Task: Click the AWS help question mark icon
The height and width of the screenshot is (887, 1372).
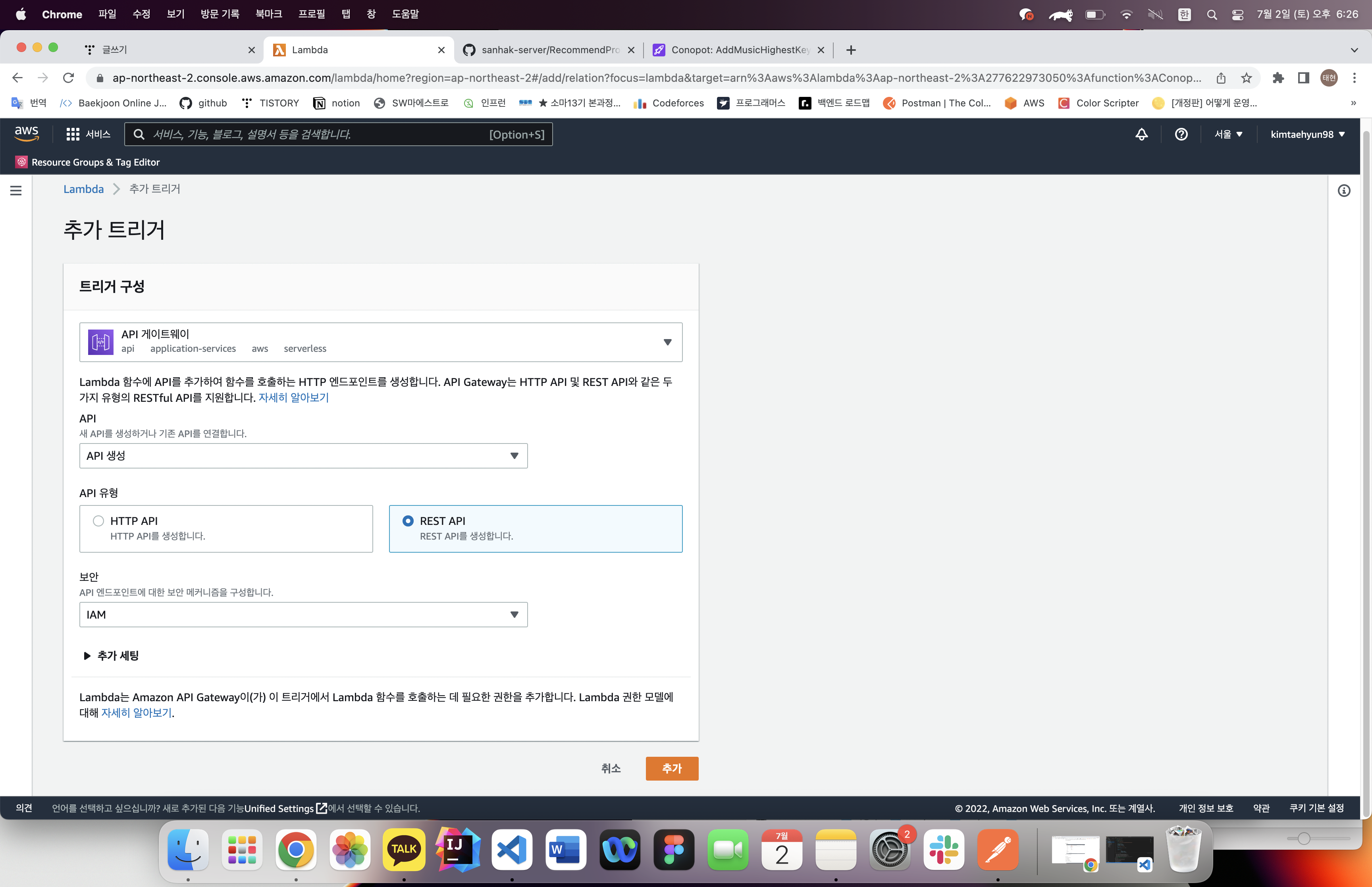Action: tap(1181, 134)
